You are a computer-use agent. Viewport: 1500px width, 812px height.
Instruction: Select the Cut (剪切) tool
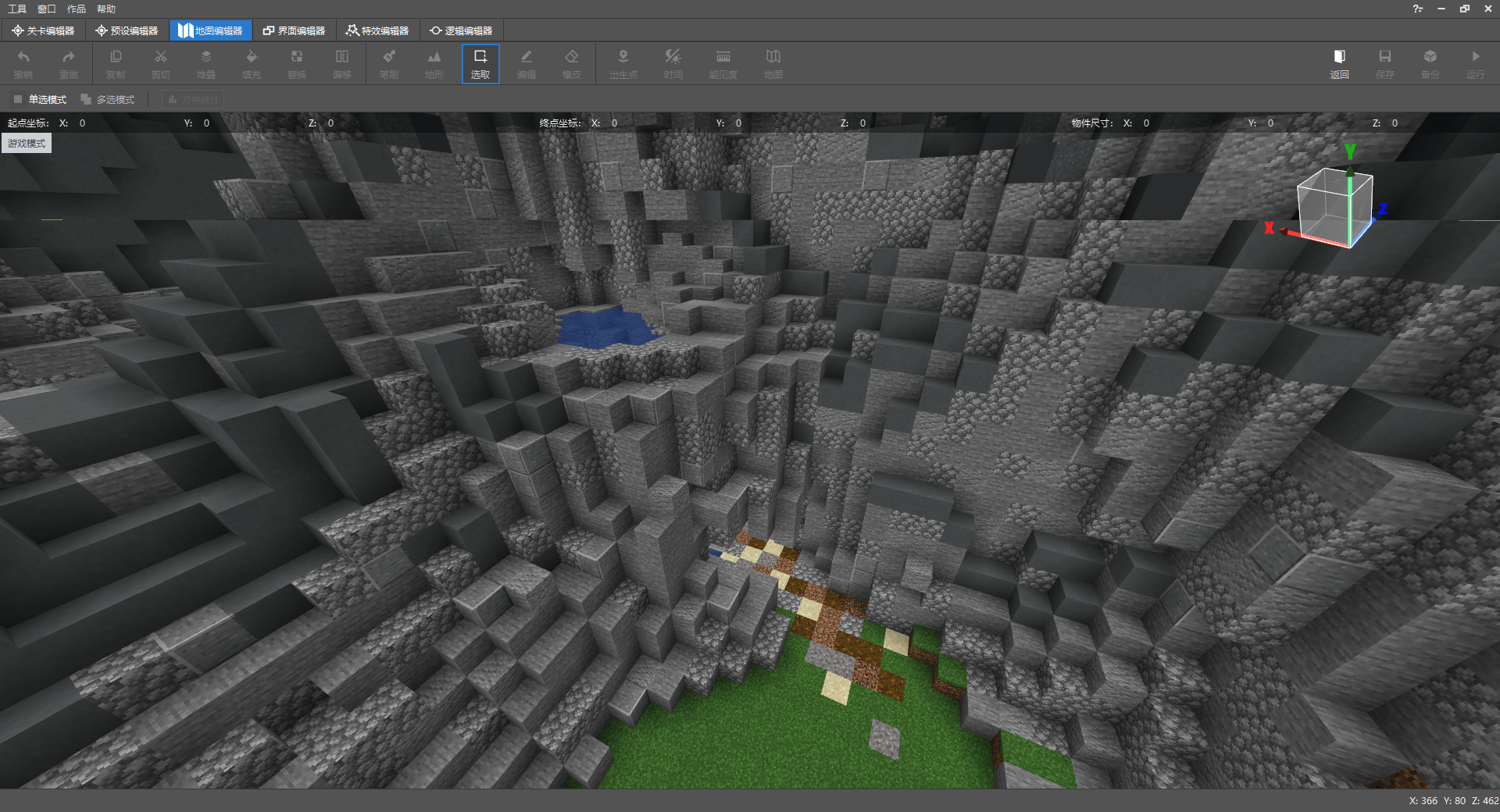click(x=161, y=64)
